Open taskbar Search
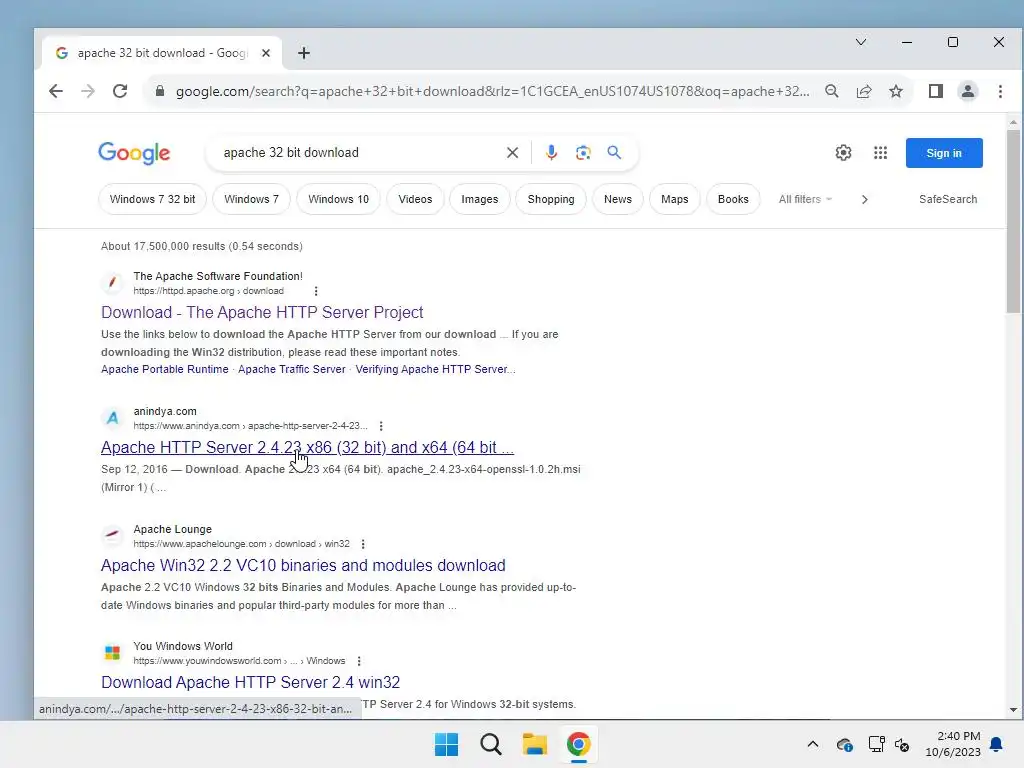Image resolution: width=1024 pixels, height=768 pixels. point(490,744)
